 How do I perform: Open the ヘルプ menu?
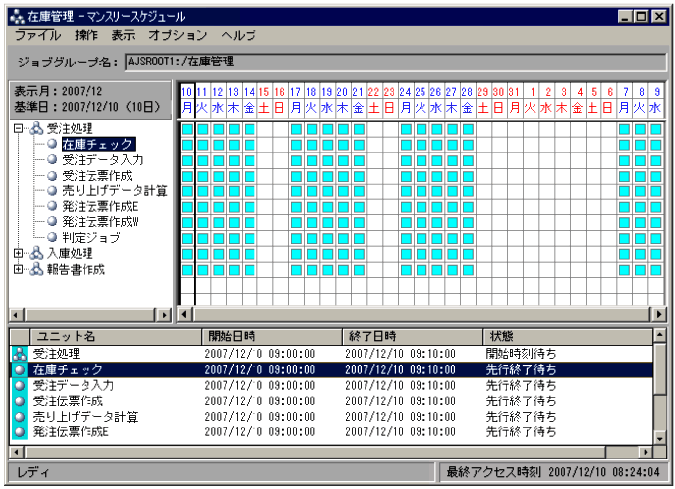click(238, 35)
